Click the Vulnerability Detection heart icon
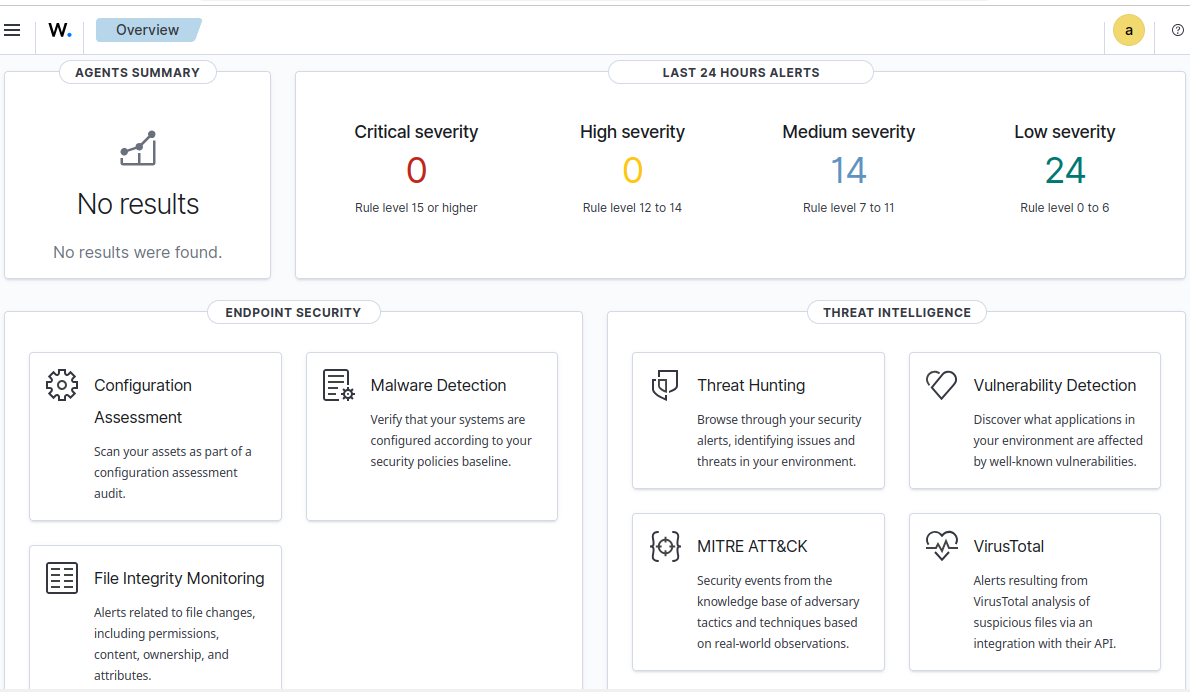Screen dimensions: 1190x692 pyautogui.click(x=941, y=385)
